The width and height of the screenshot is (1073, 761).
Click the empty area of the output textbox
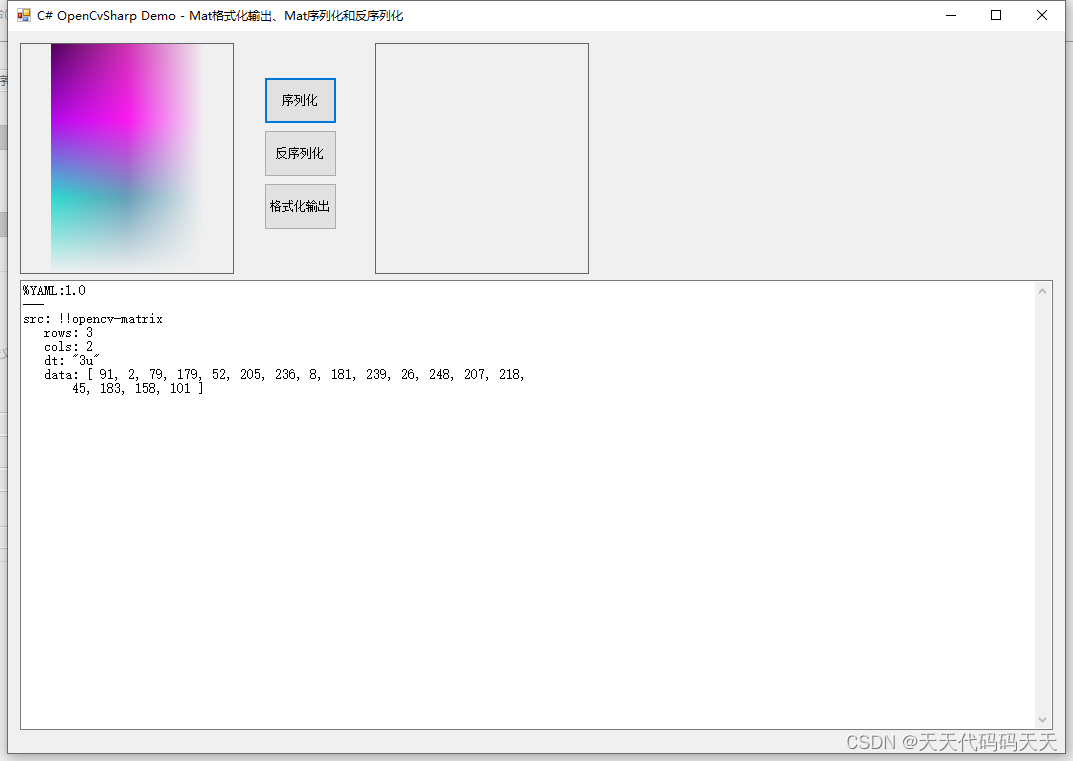coord(527,561)
